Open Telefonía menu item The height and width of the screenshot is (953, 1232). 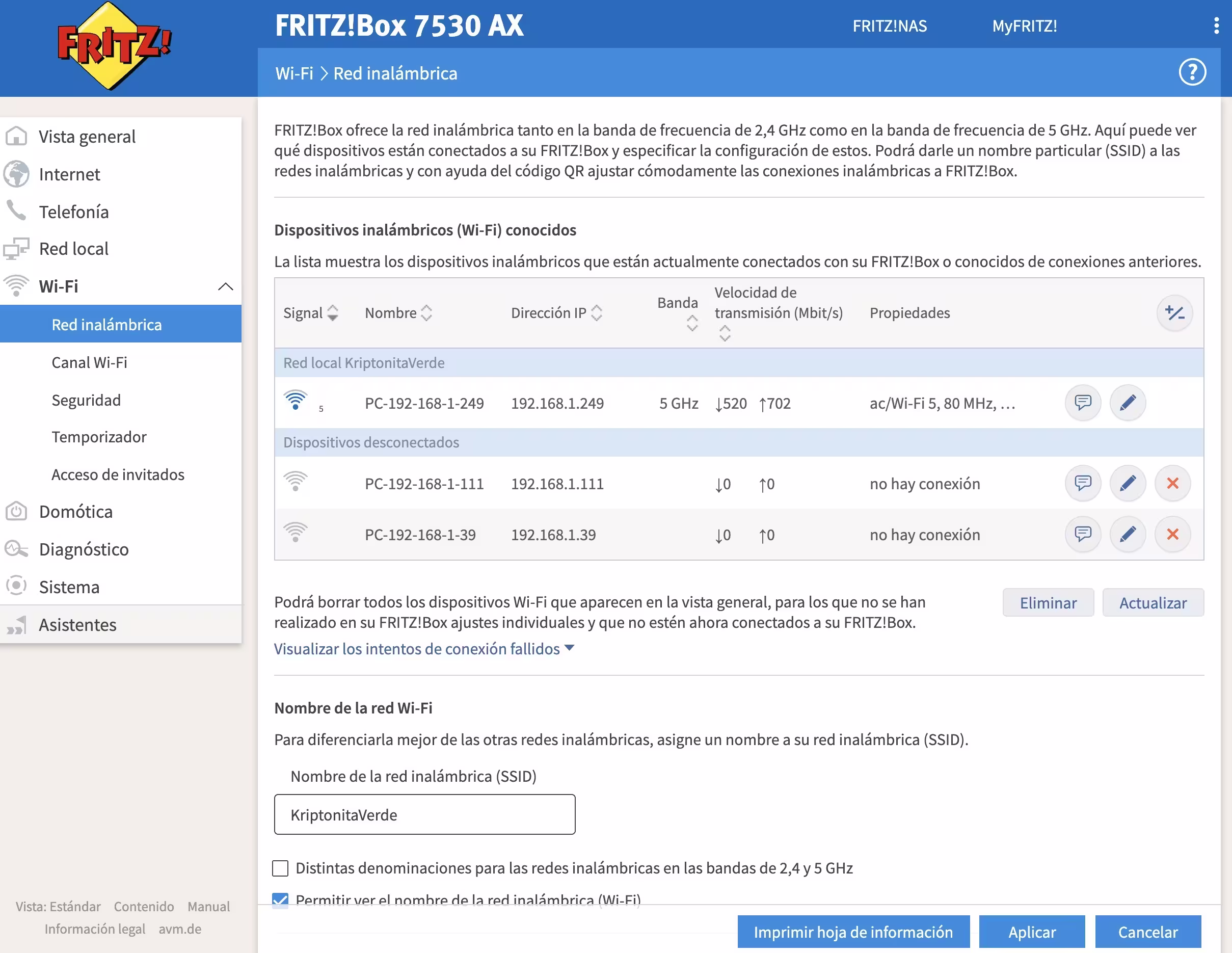pos(74,211)
